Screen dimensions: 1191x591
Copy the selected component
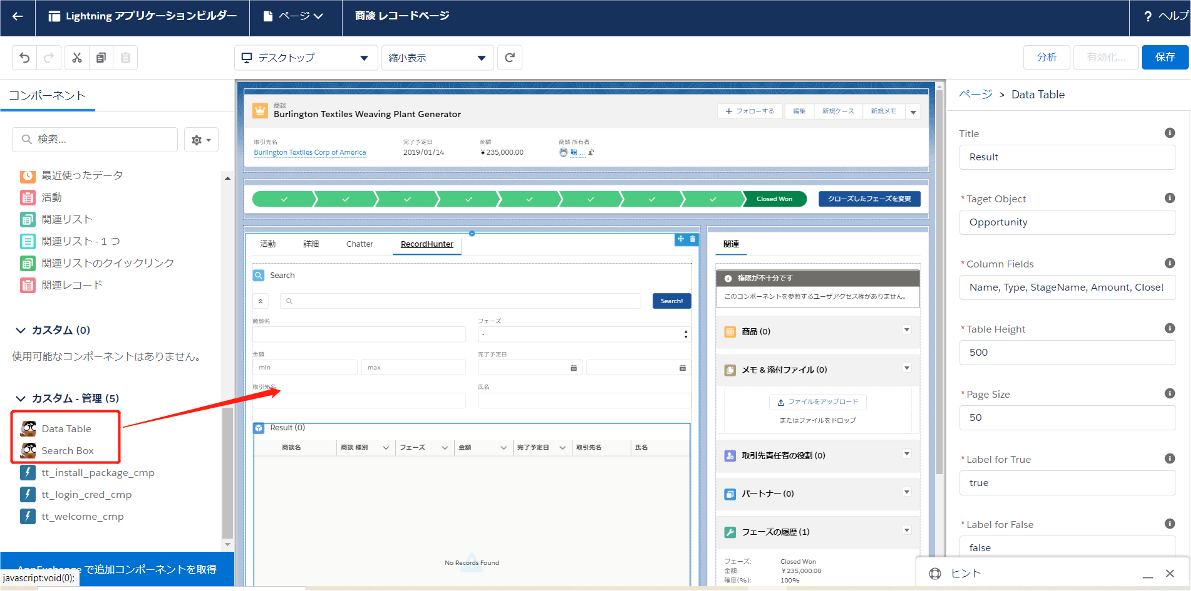[x=101, y=58]
